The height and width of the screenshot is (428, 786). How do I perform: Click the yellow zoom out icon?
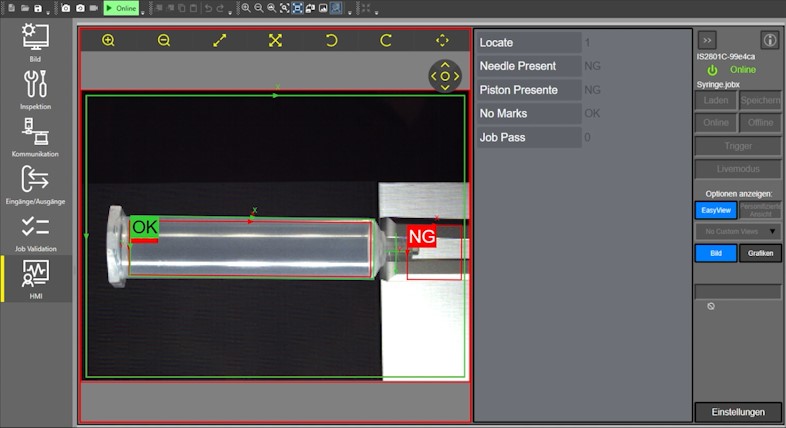(x=164, y=41)
